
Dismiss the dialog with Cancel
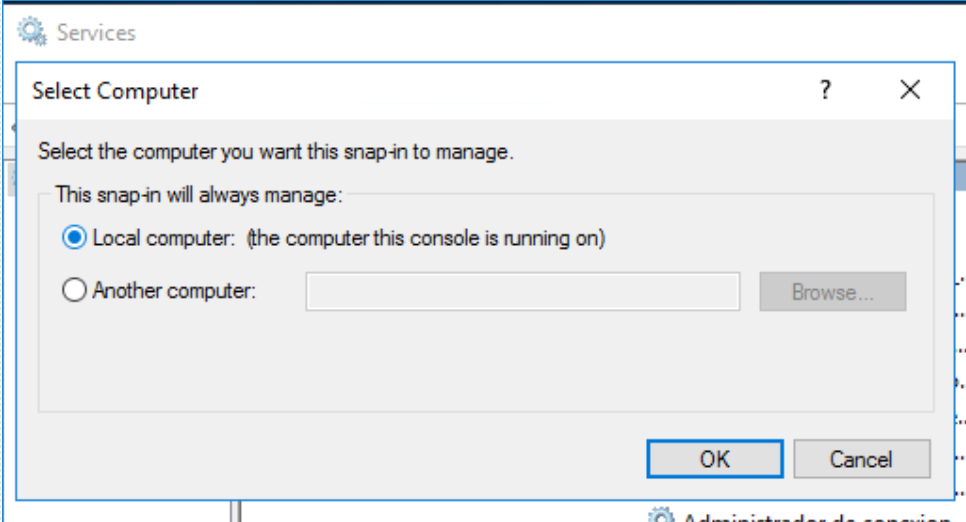[861, 459]
